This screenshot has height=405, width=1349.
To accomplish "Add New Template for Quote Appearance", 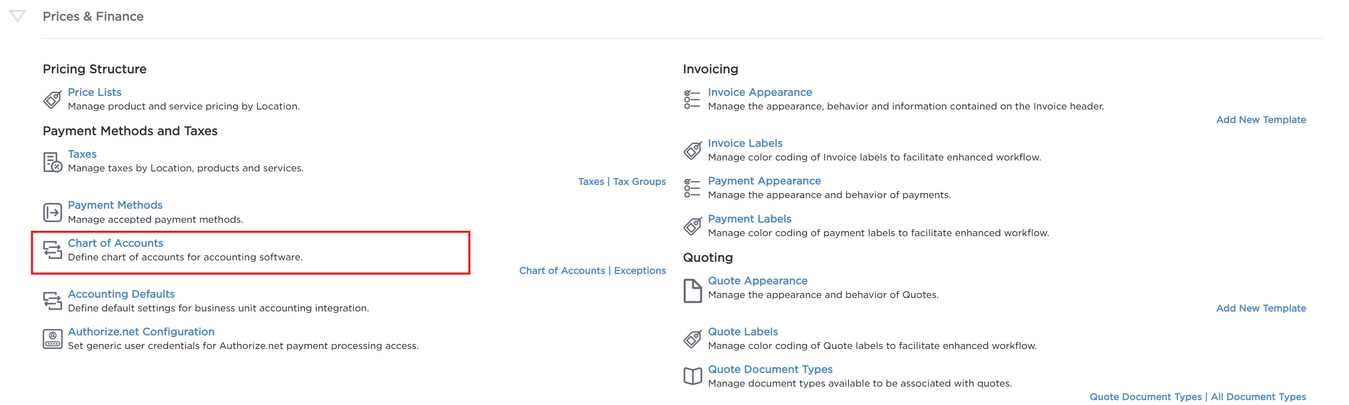I will 1260,308.
